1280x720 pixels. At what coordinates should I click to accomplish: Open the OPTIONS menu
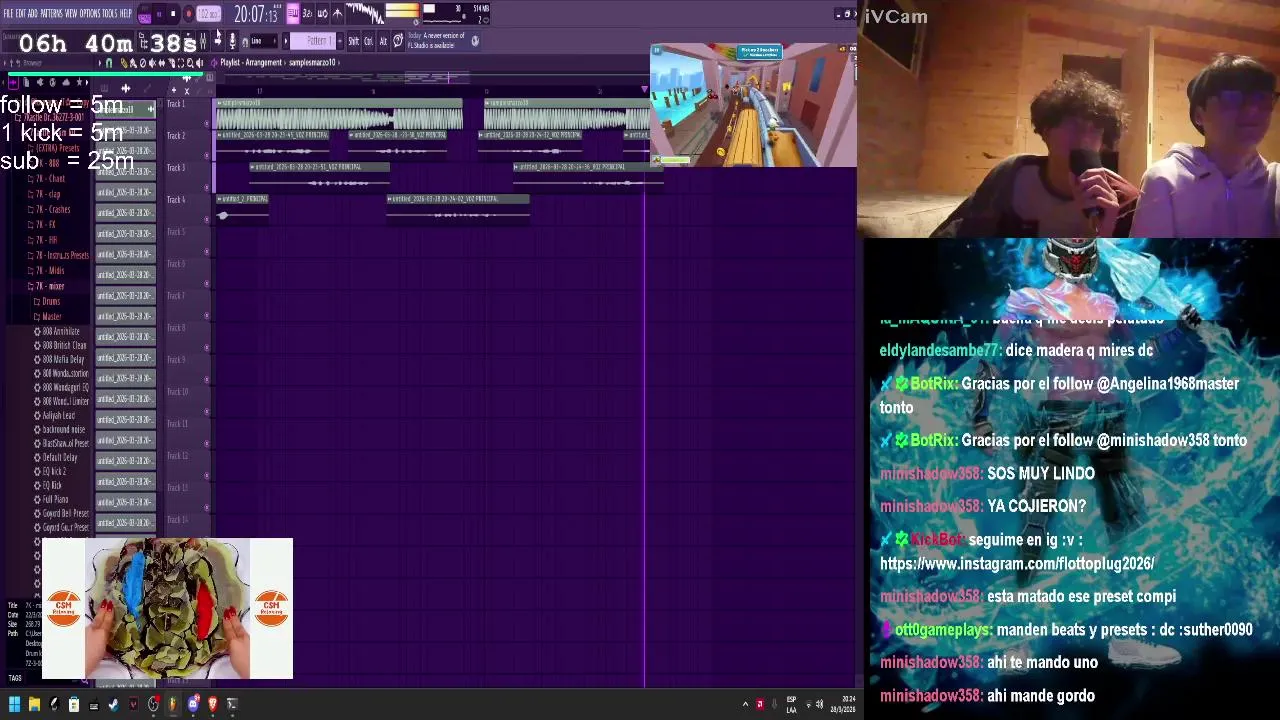tap(90, 13)
